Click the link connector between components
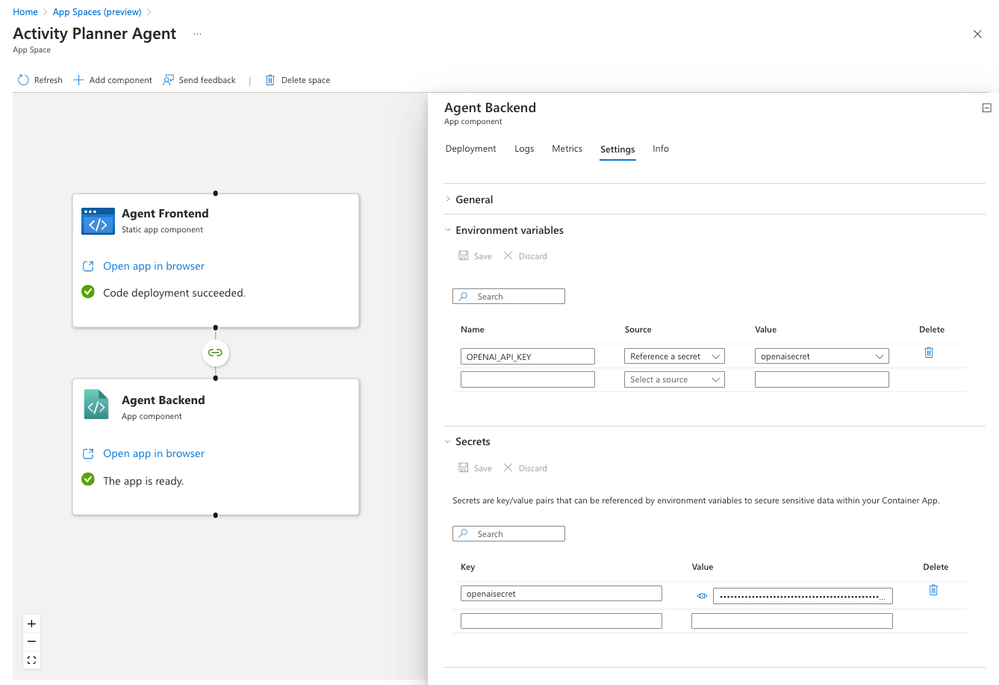 tap(215, 353)
